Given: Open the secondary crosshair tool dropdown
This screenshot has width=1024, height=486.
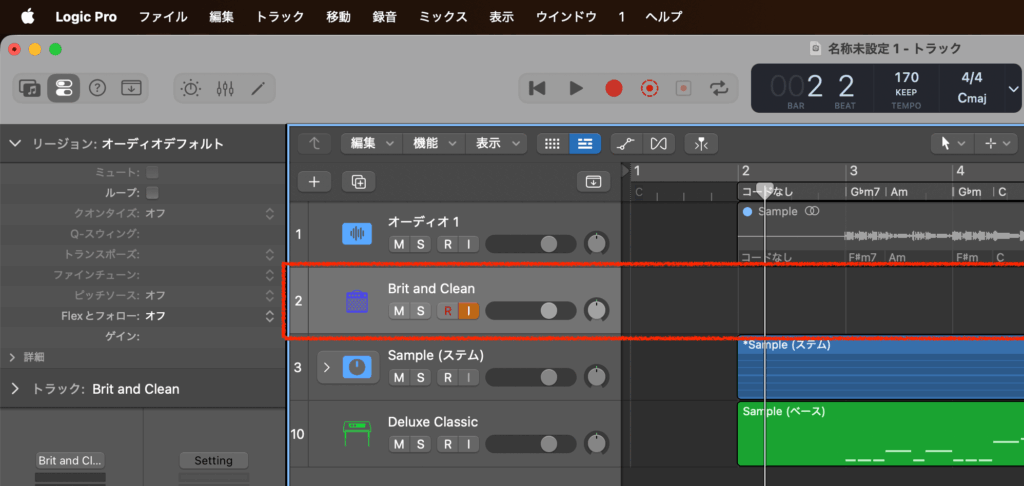Looking at the screenshot, I should [x=997, y=144].
